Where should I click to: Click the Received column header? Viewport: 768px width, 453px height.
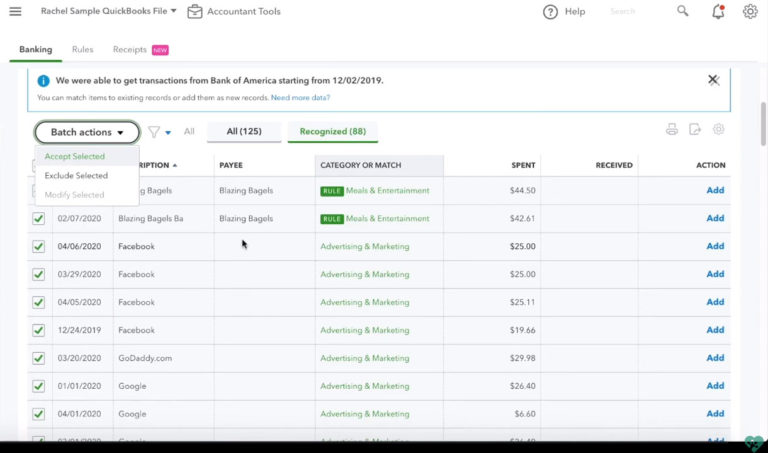pyautogui.click(x=614, y=166)
